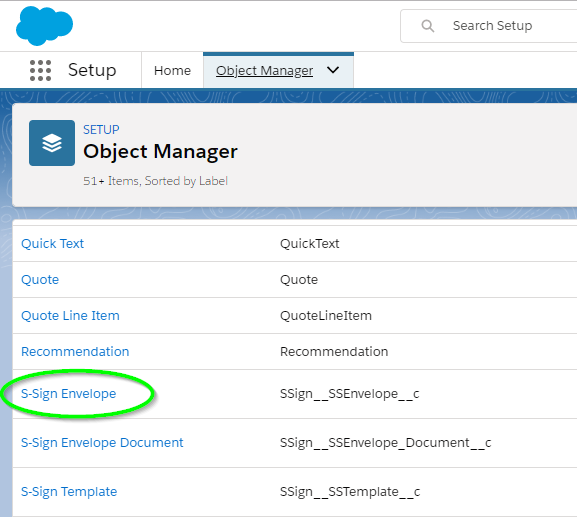Open the S-Sign Template object

(69, 492)
